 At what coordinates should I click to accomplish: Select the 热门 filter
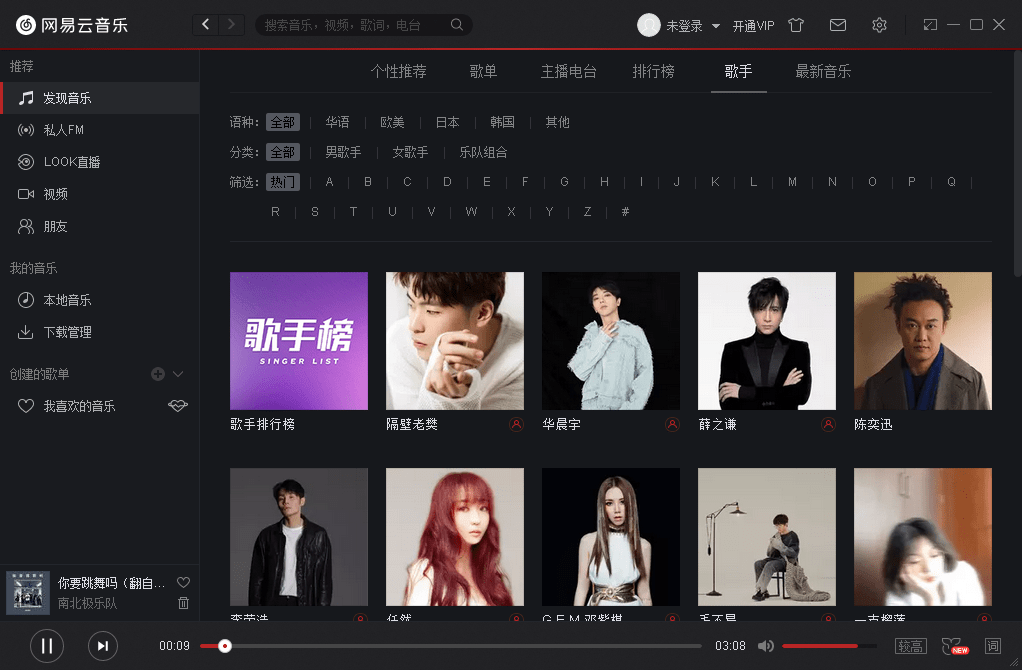[x=283, y=182]
